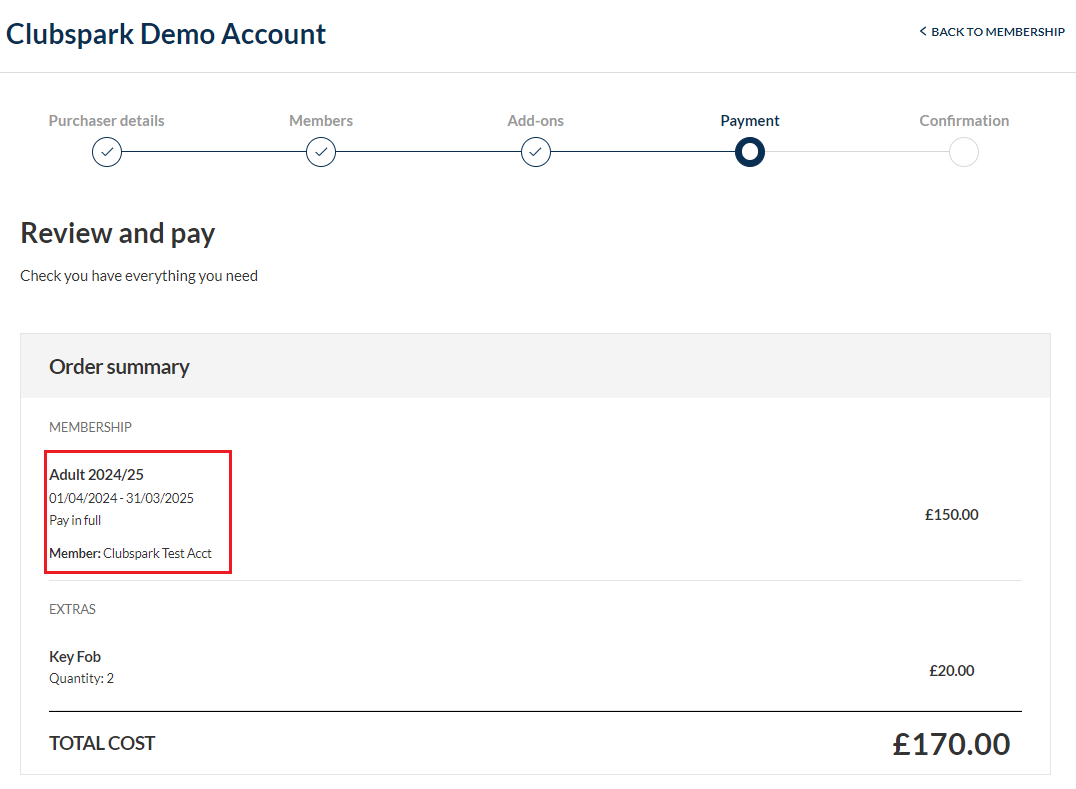Select the Add-ons step label

536,121
